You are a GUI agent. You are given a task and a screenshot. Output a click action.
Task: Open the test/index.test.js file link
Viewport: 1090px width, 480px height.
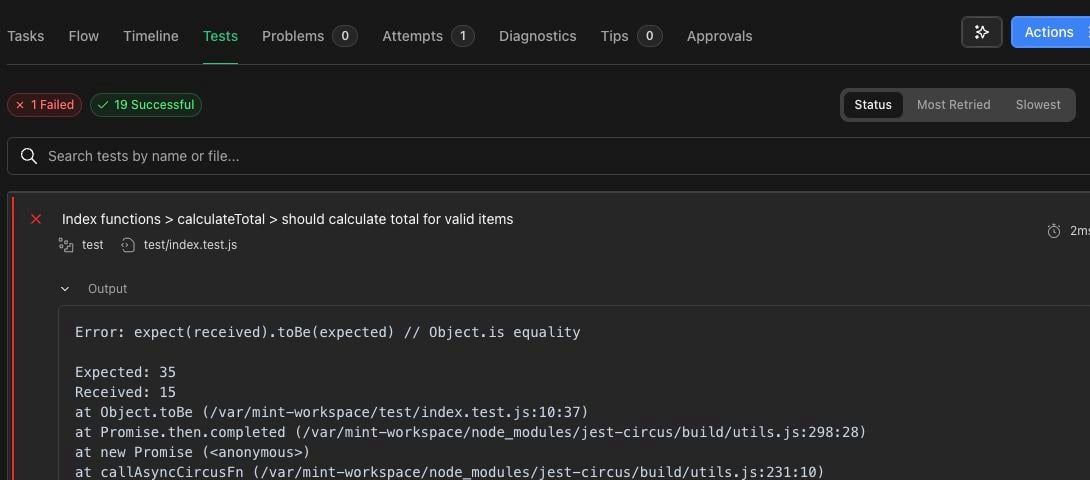click(x=190, y=245)
